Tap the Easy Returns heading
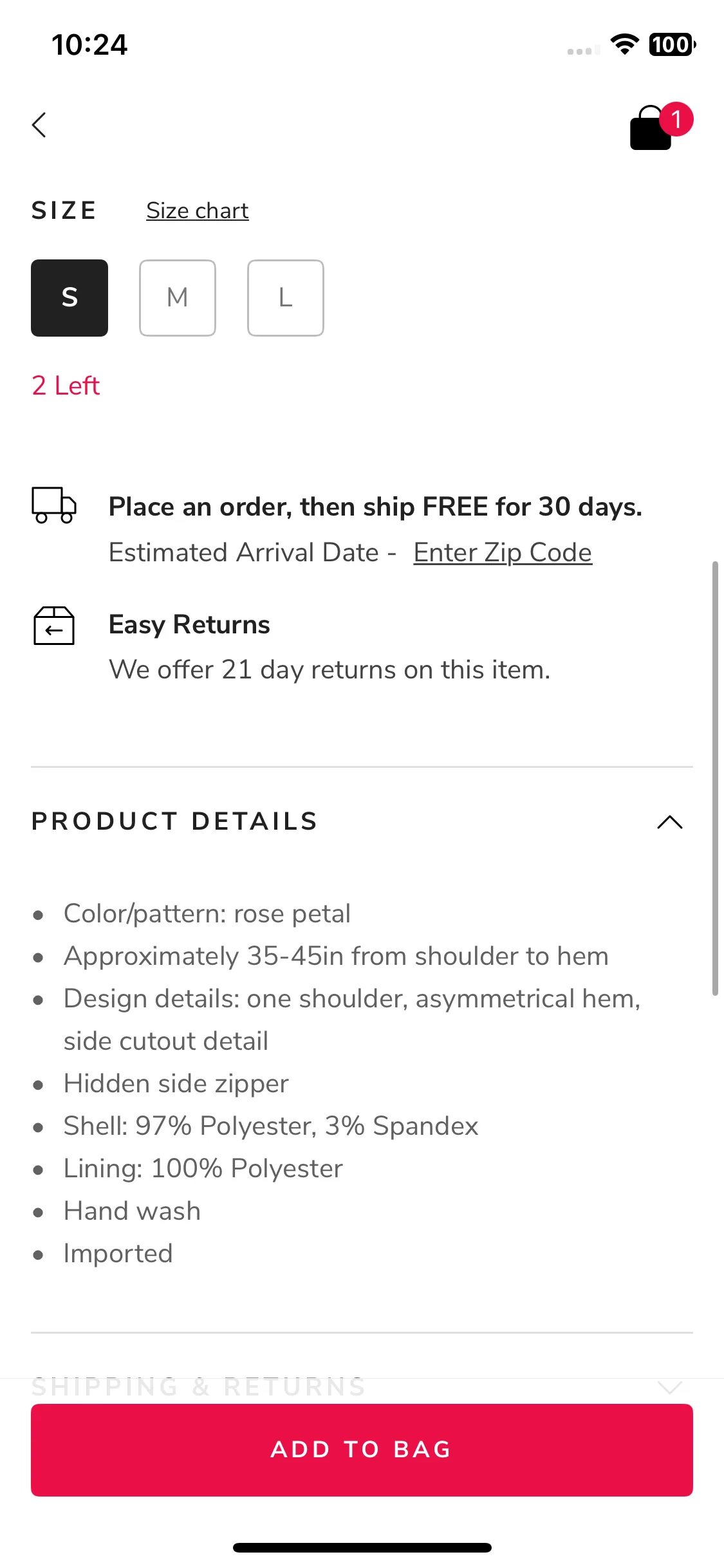 (189, 625)
